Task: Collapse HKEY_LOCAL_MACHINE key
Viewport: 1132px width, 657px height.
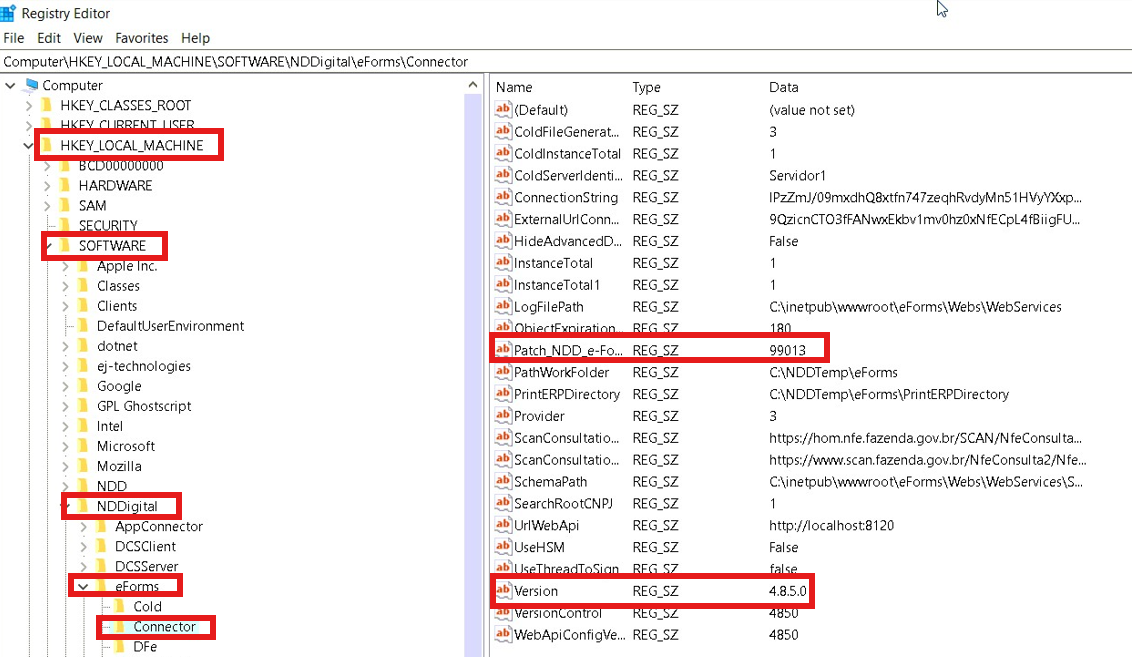Action: coord(28,146)
